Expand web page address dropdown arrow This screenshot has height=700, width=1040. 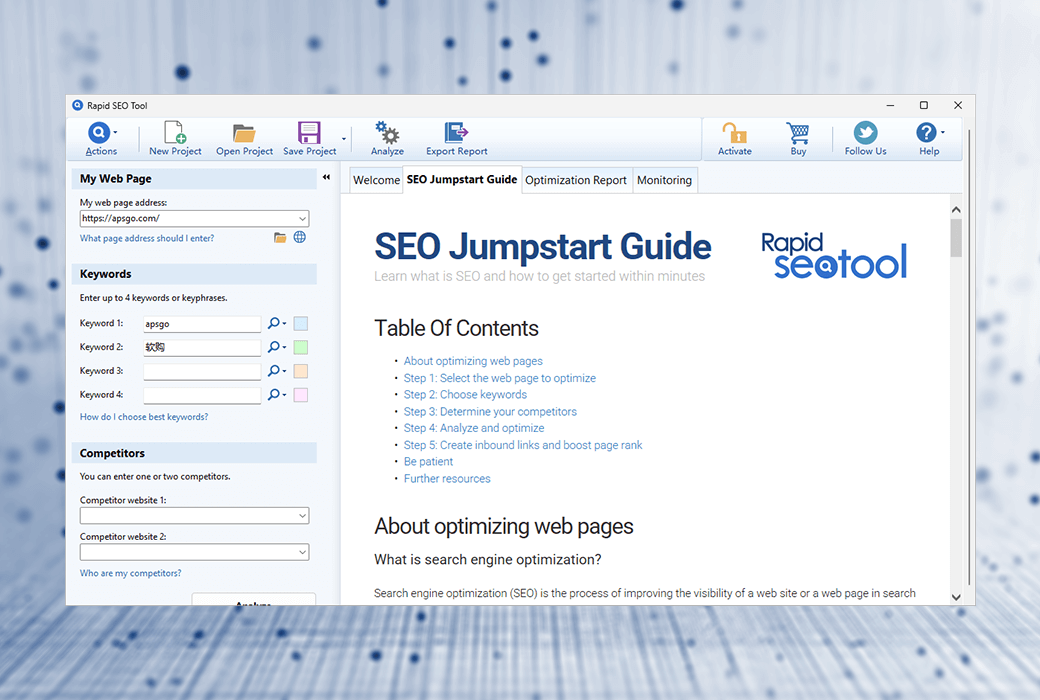point(302,218)
